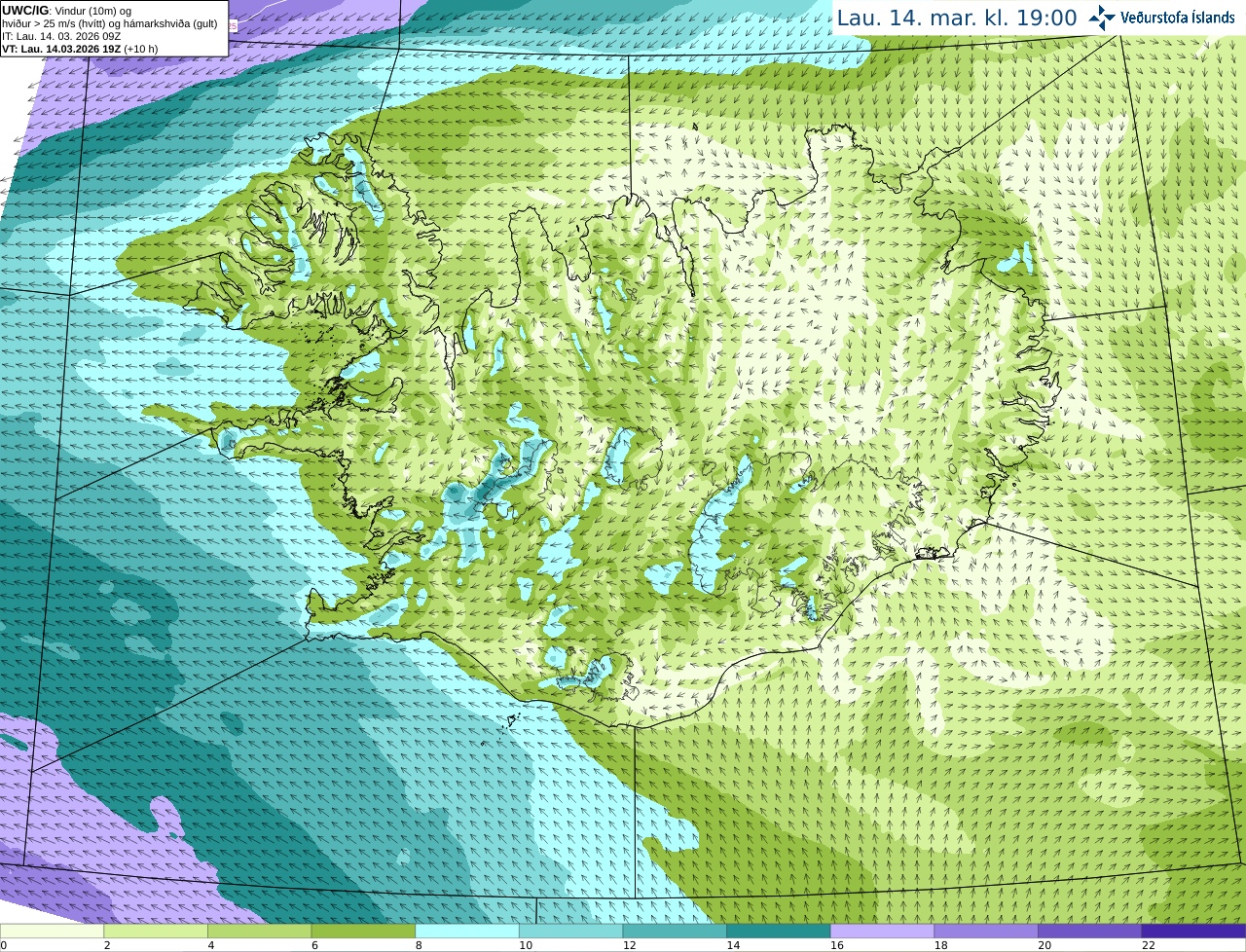Click the "10" label on the wind scale

point(526,945)
